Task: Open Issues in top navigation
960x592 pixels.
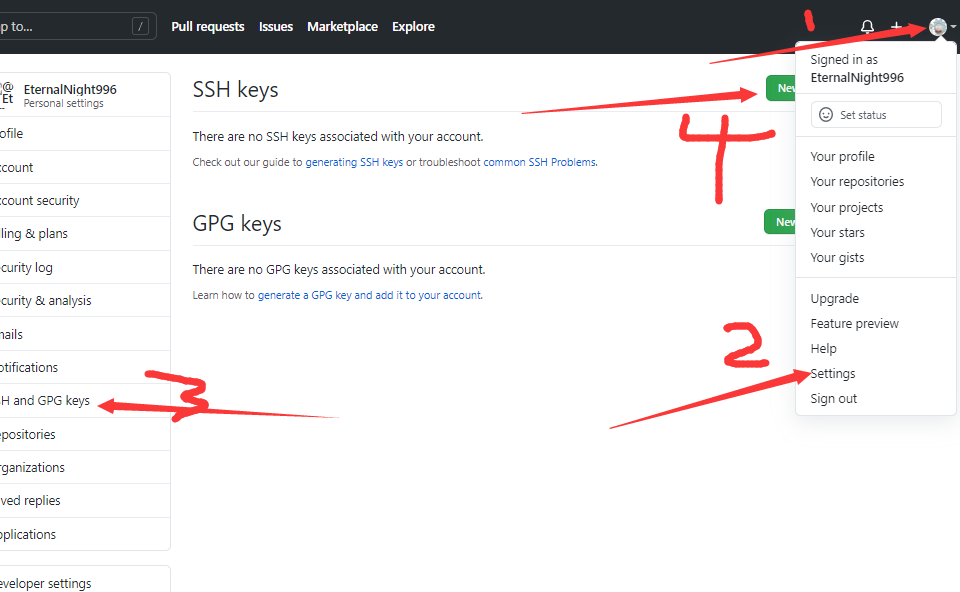Action: (x=276, y=26)
